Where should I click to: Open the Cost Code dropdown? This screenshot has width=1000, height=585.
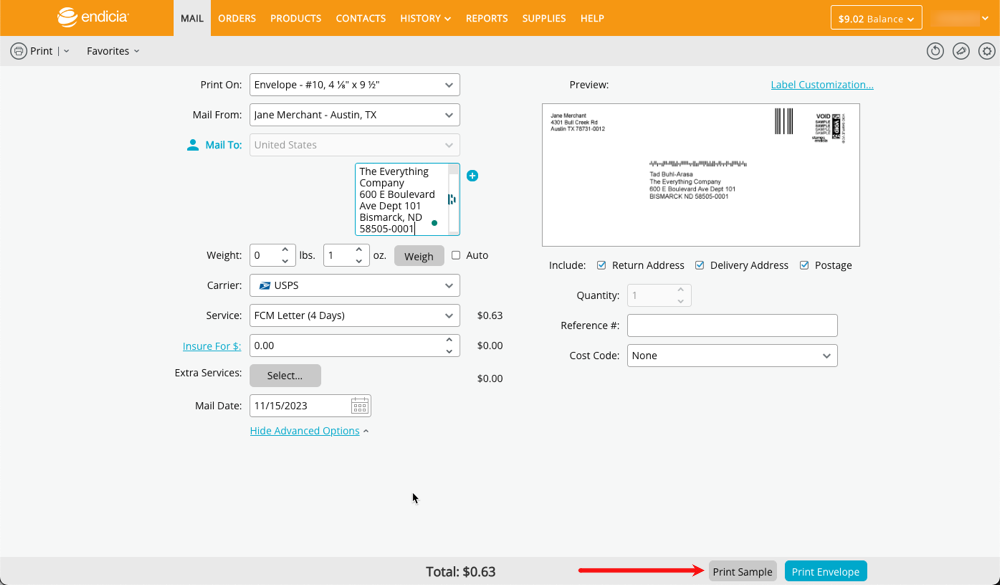[x=732, y=355]
